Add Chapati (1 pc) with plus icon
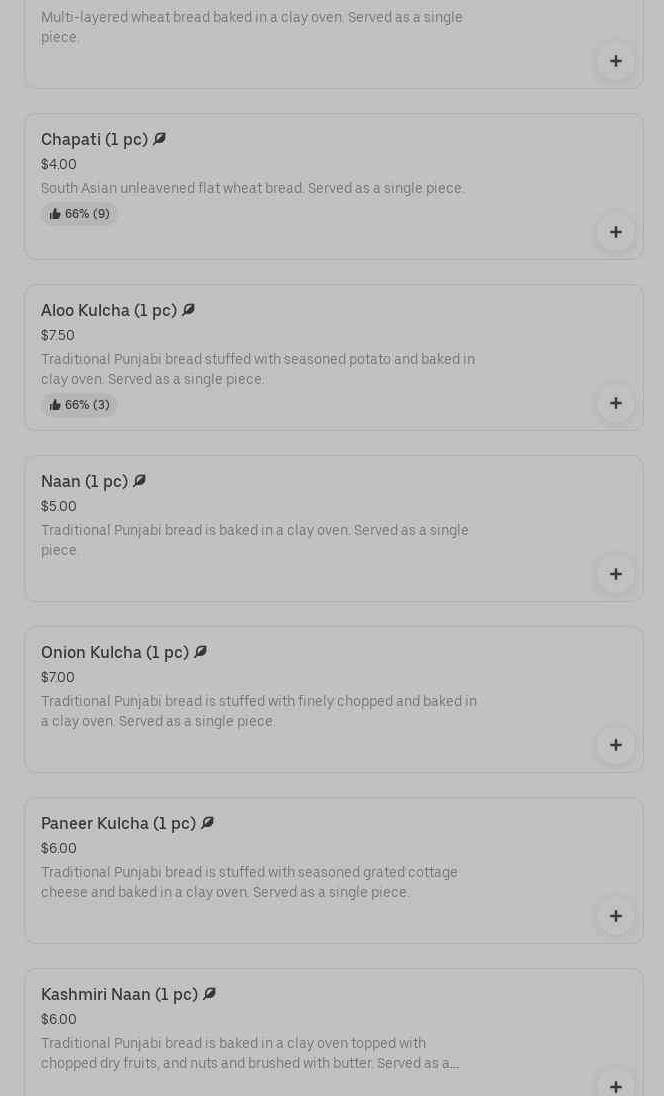The width and height of the screenshot is (664, 1096). coord(616,232)
